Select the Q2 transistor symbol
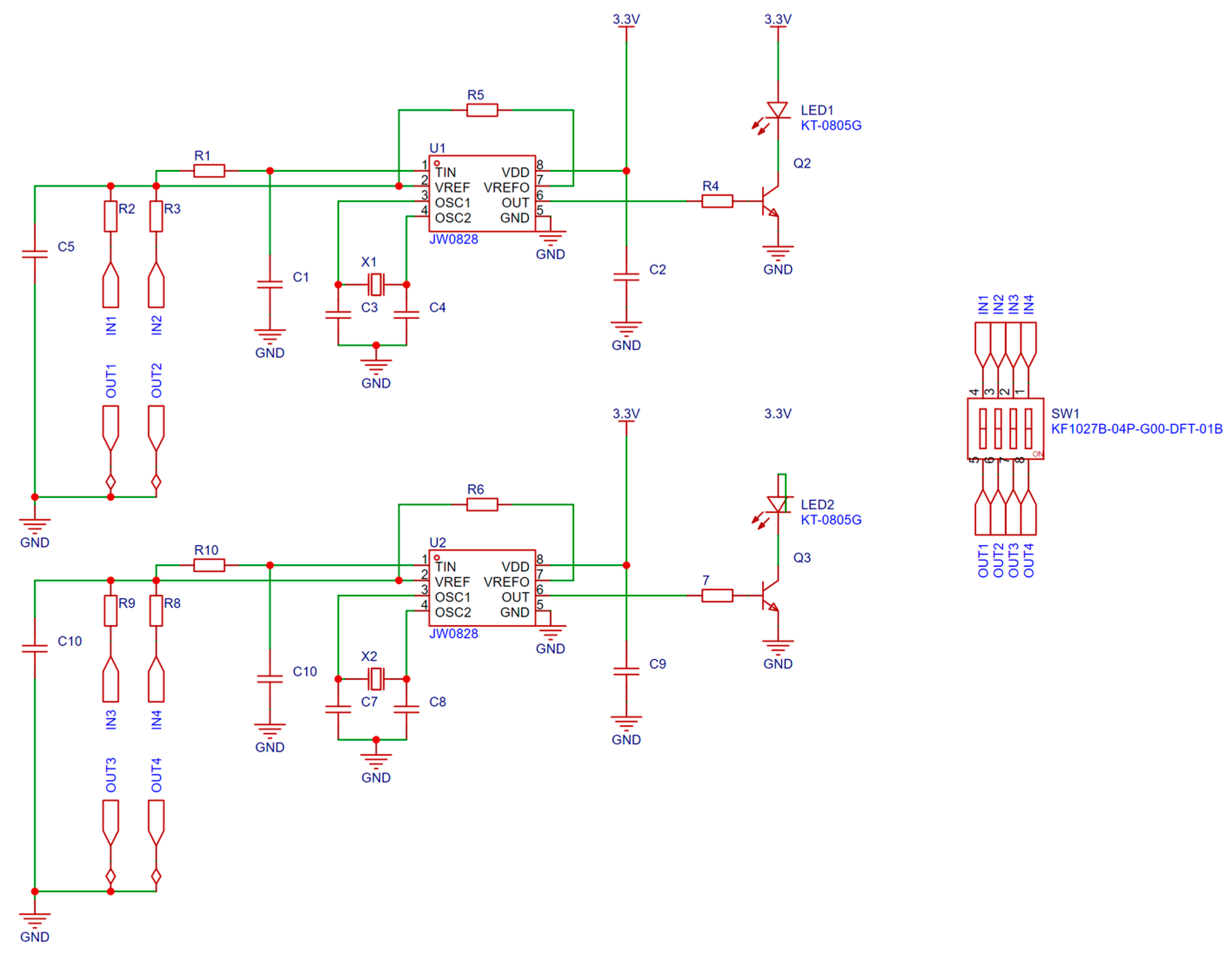The height and width of the screenshot is (957, 1232). click(770, 201)
